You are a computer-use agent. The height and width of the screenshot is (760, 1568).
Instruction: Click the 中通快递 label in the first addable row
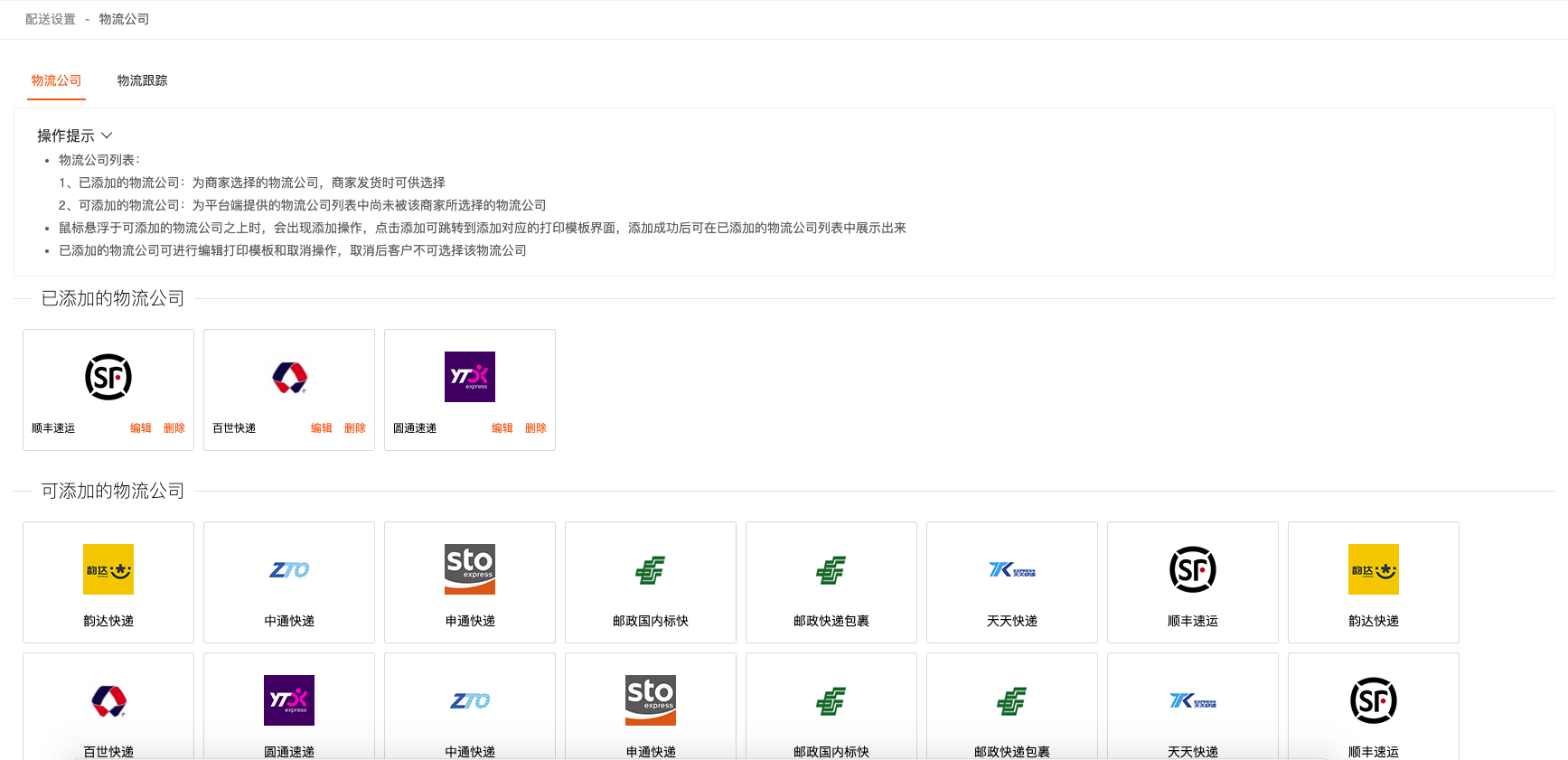coord(289,621)
